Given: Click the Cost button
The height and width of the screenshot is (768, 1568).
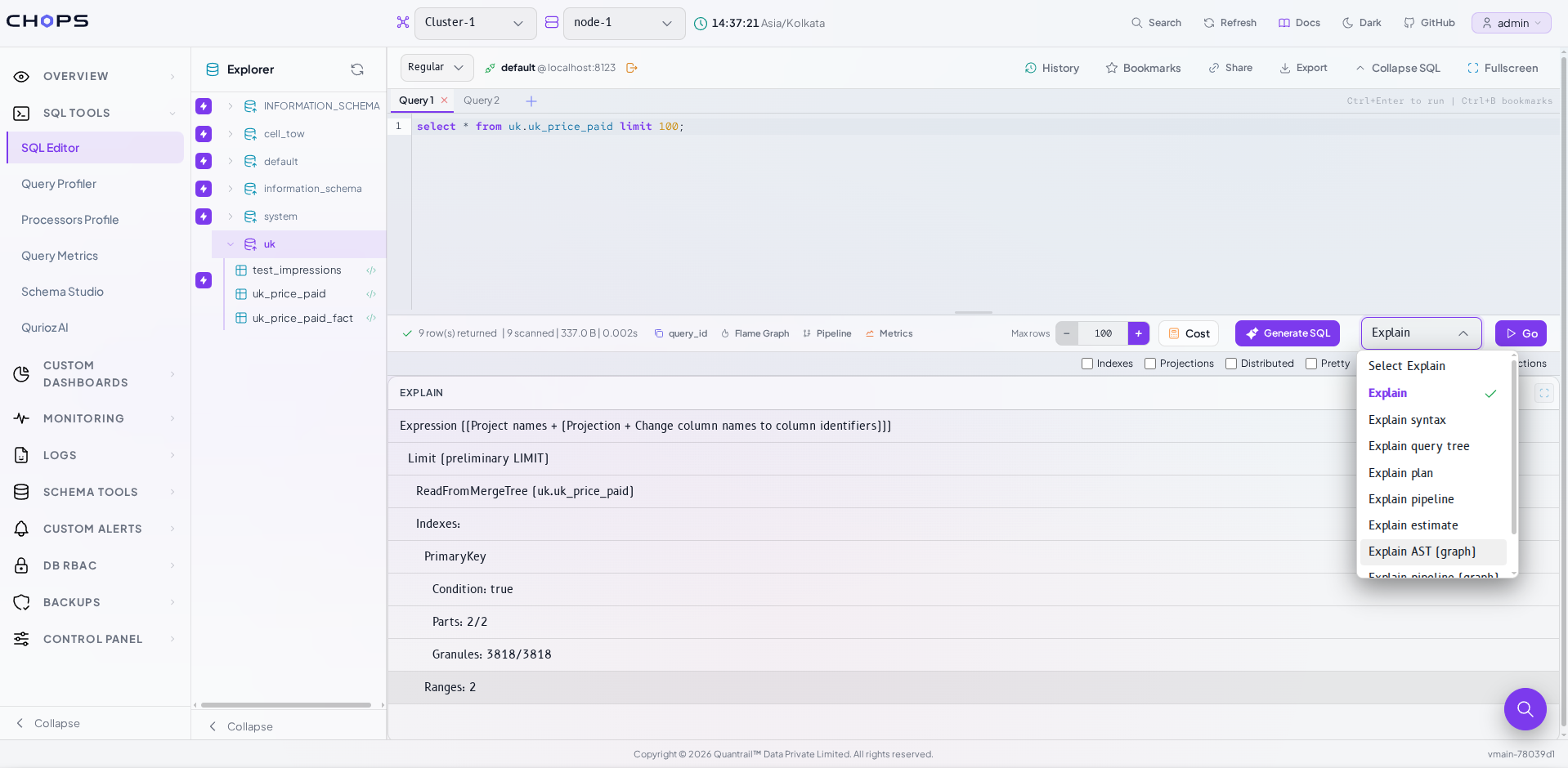Looking at the screenshot, I should (1189, 333).
